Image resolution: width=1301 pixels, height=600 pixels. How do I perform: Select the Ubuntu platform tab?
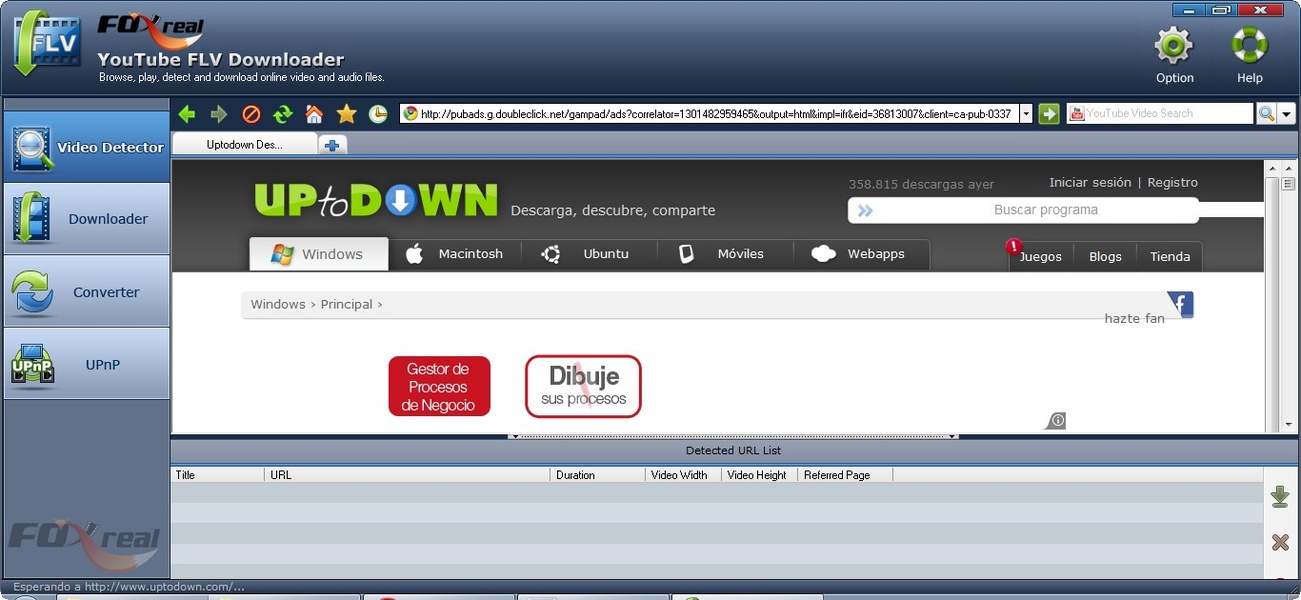point(588,254)
